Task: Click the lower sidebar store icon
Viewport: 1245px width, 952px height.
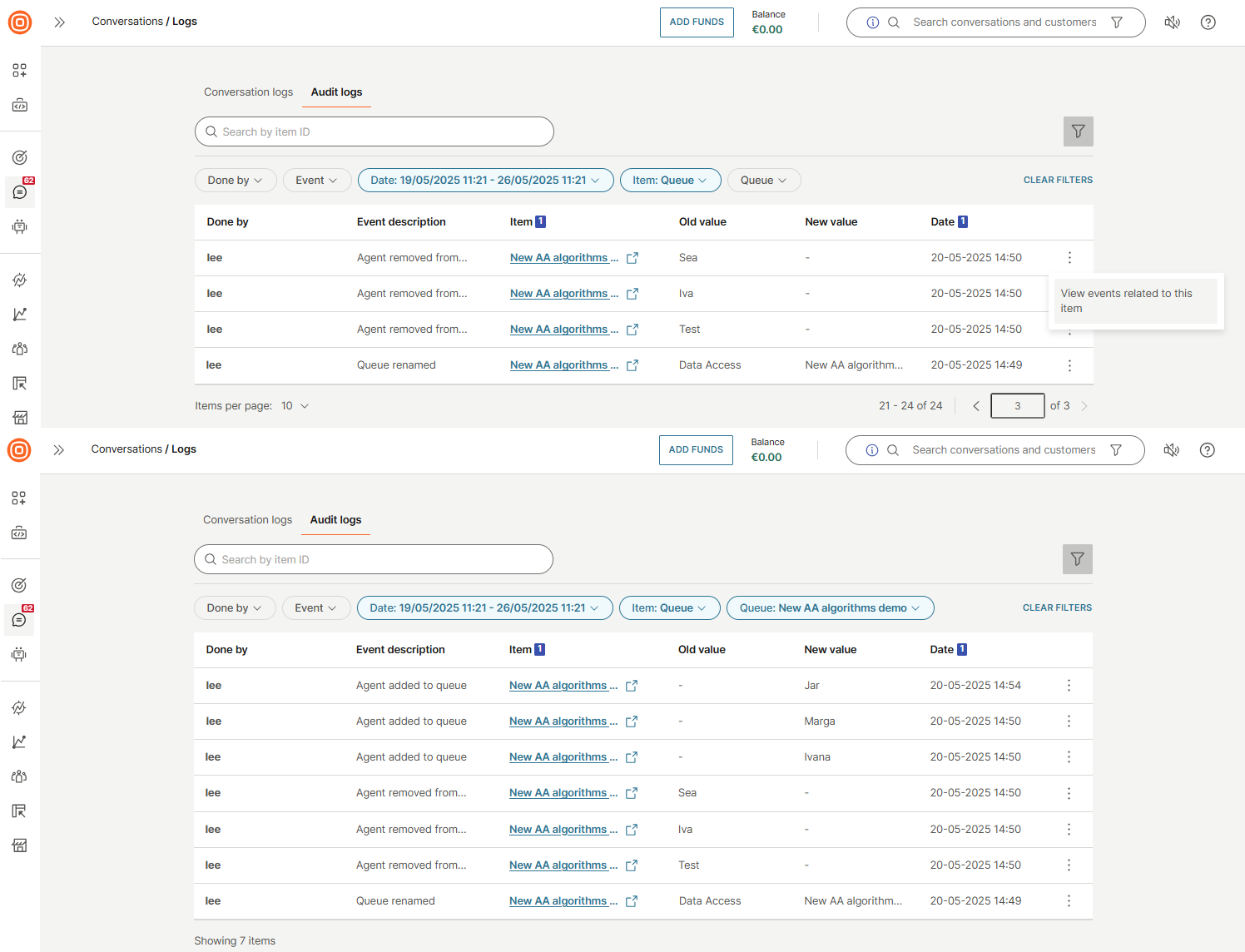Action: click(19, 845)
